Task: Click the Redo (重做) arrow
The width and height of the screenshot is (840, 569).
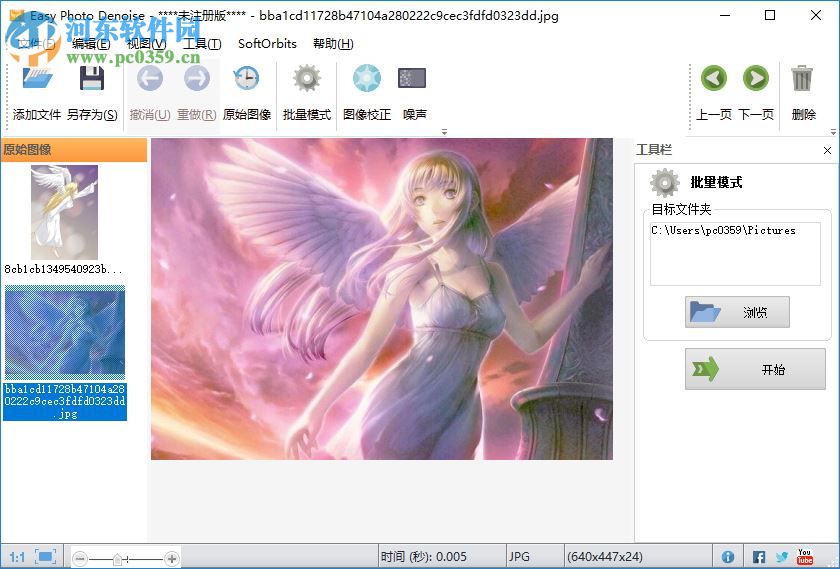Action: 197,79
